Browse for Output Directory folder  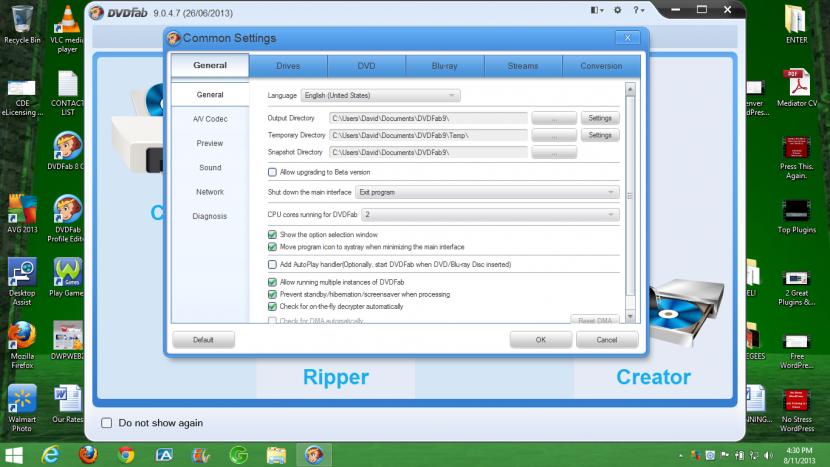554,118
